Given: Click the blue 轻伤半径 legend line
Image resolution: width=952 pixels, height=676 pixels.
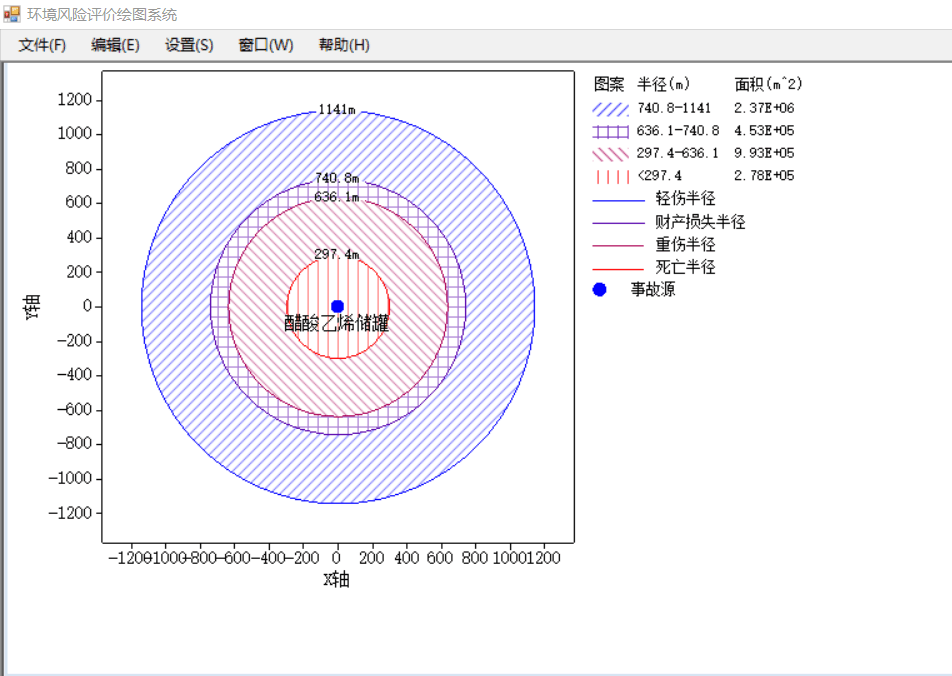Looking at the screenshot, I should (618, 200).
